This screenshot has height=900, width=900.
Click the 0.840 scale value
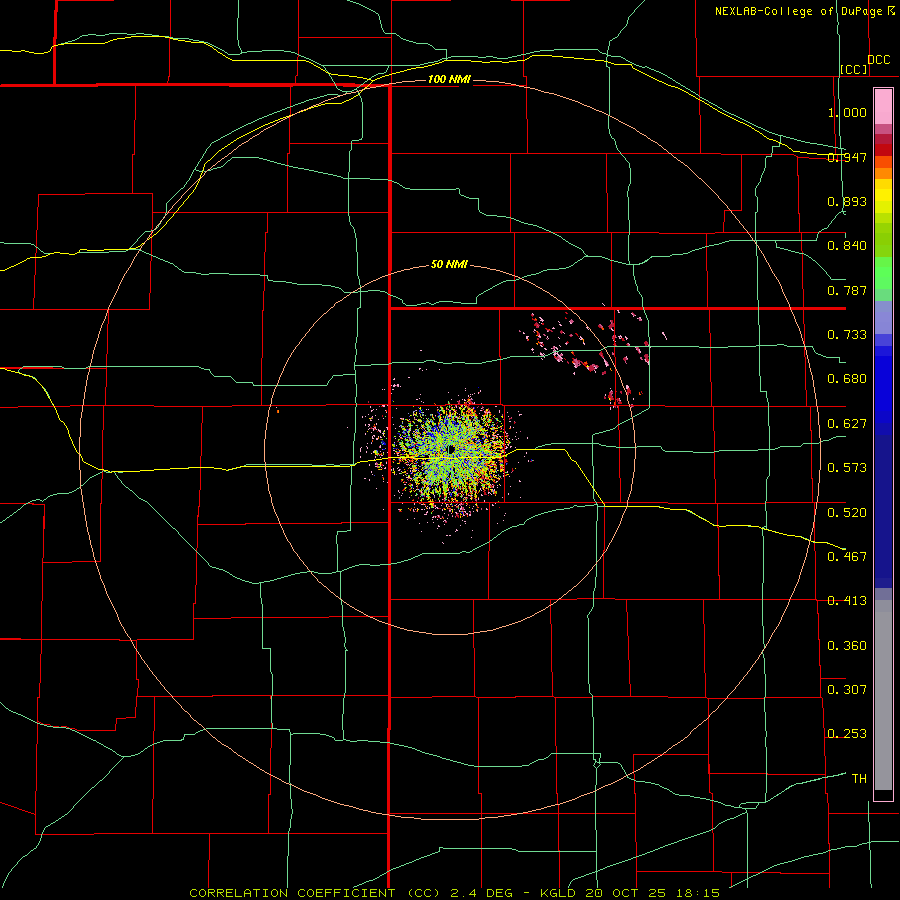pos(847,246)
